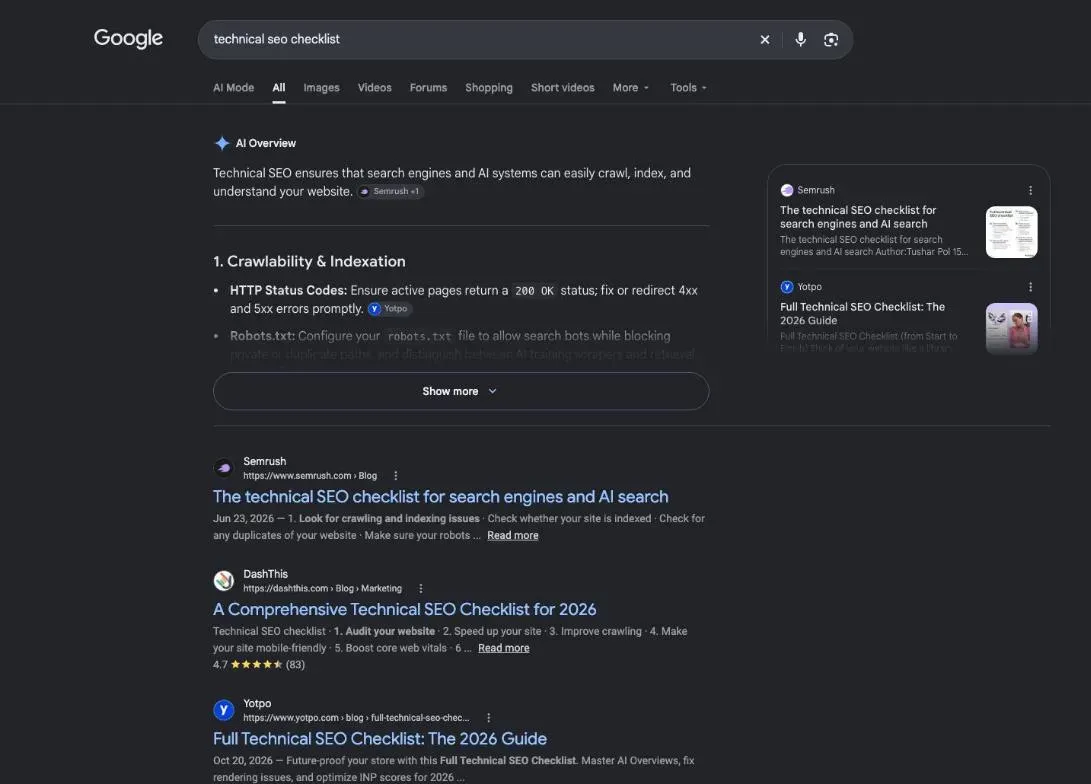Click the 'Semrush' site name in first result
1091x784 pixels.
pyautogui.click(x=264, y=461)
